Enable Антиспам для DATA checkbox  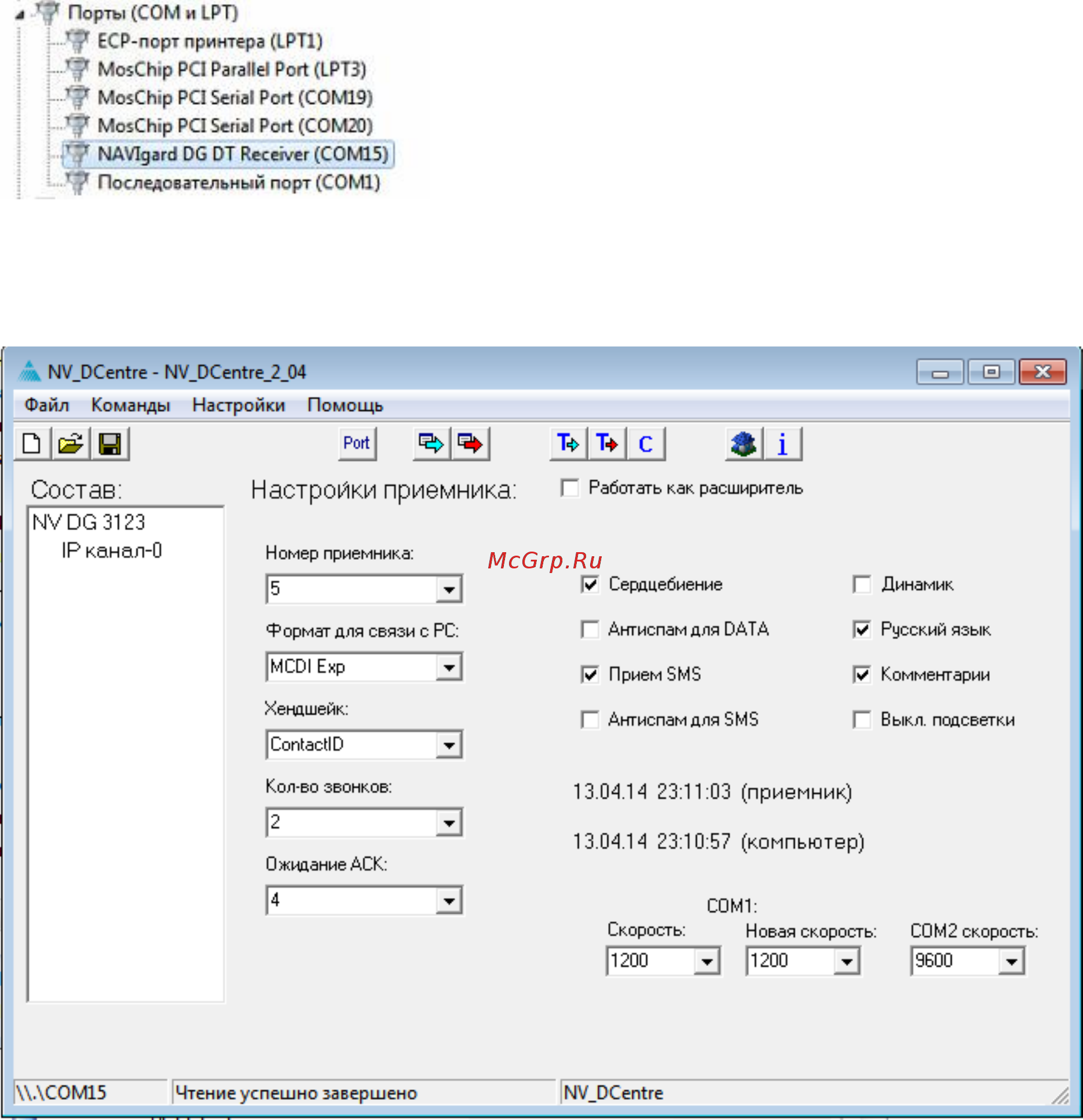tap(590, 629)
